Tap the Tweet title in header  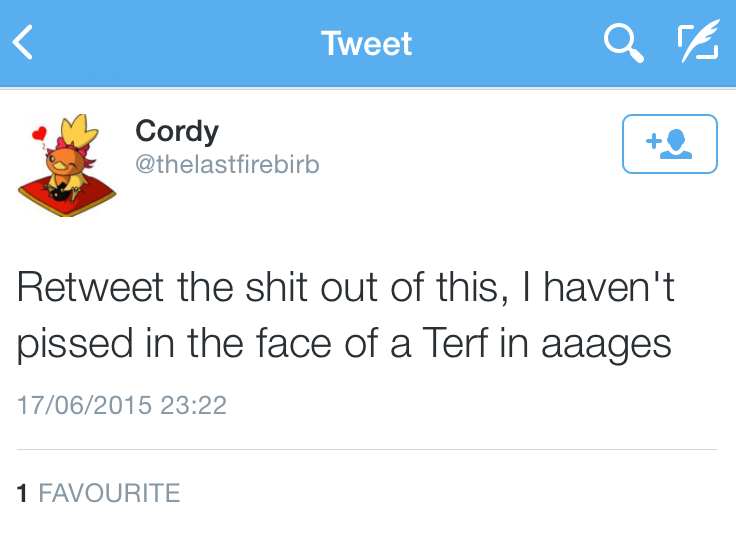point(366,43)
